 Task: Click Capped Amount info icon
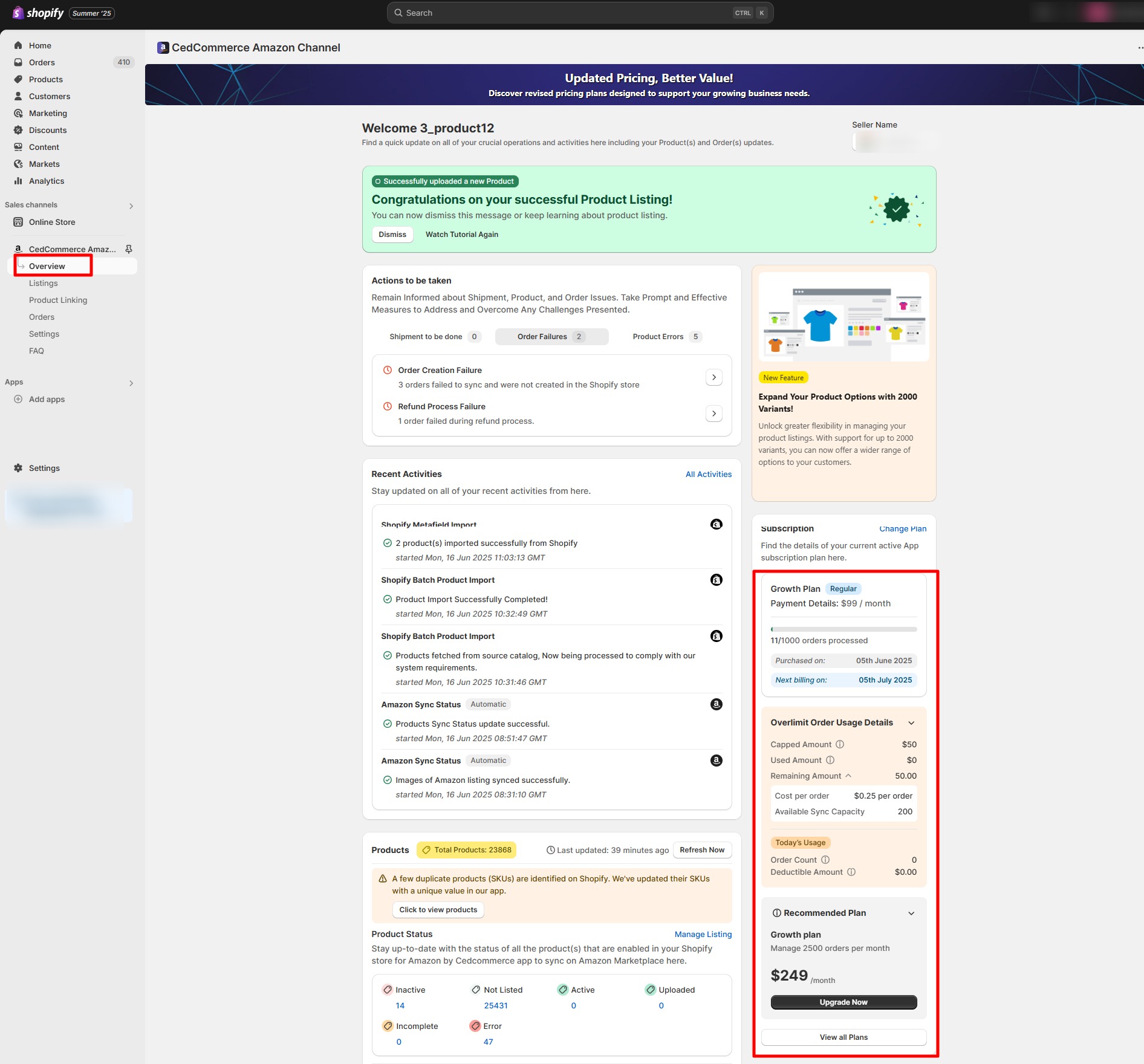pos(840,744)
